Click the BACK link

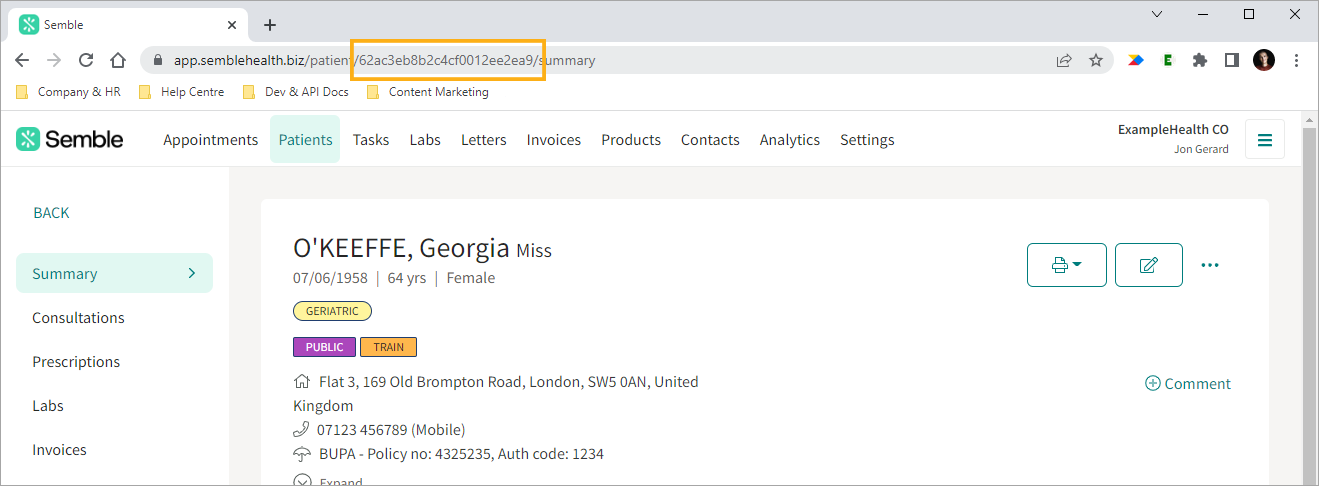click(x=52, y=213)
